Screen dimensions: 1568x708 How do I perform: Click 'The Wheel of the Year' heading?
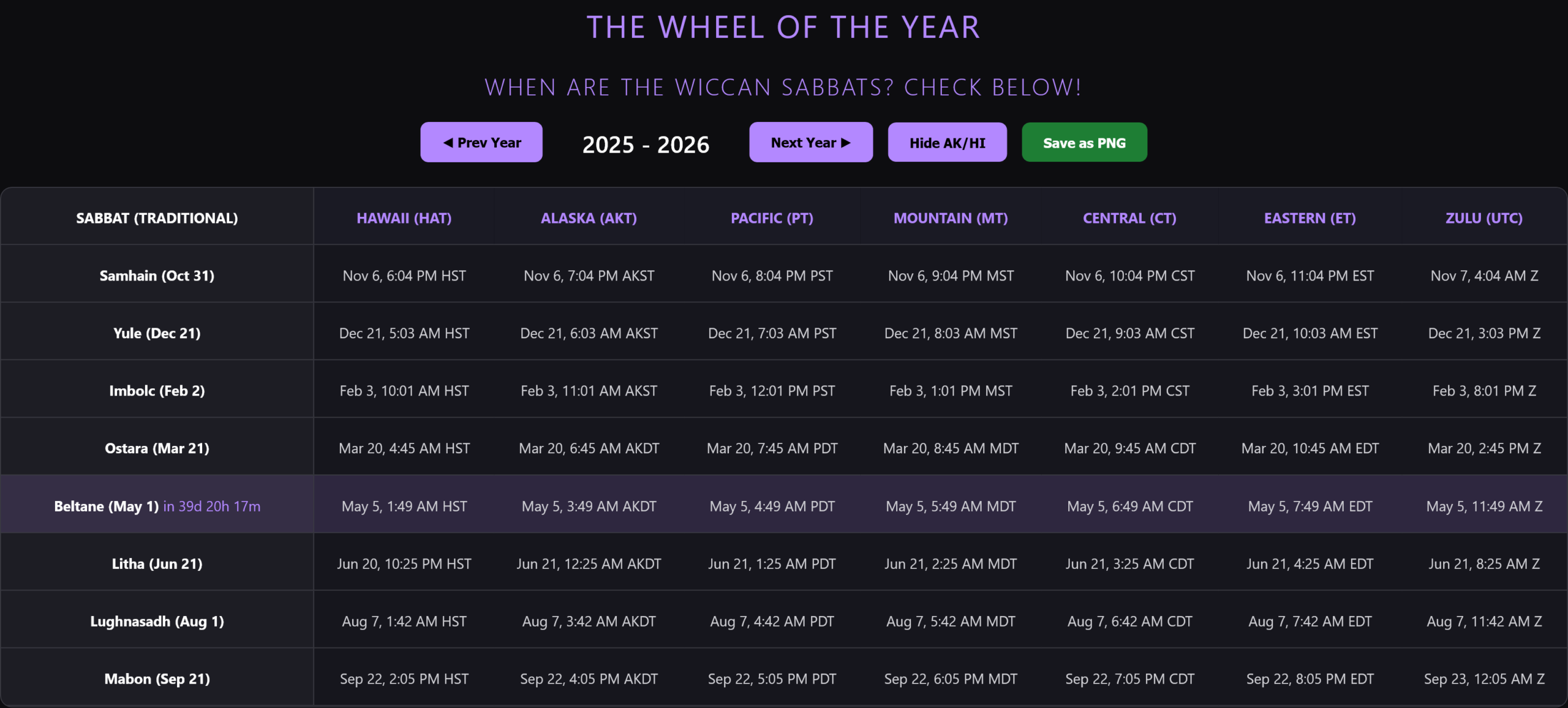pos(783,28)
